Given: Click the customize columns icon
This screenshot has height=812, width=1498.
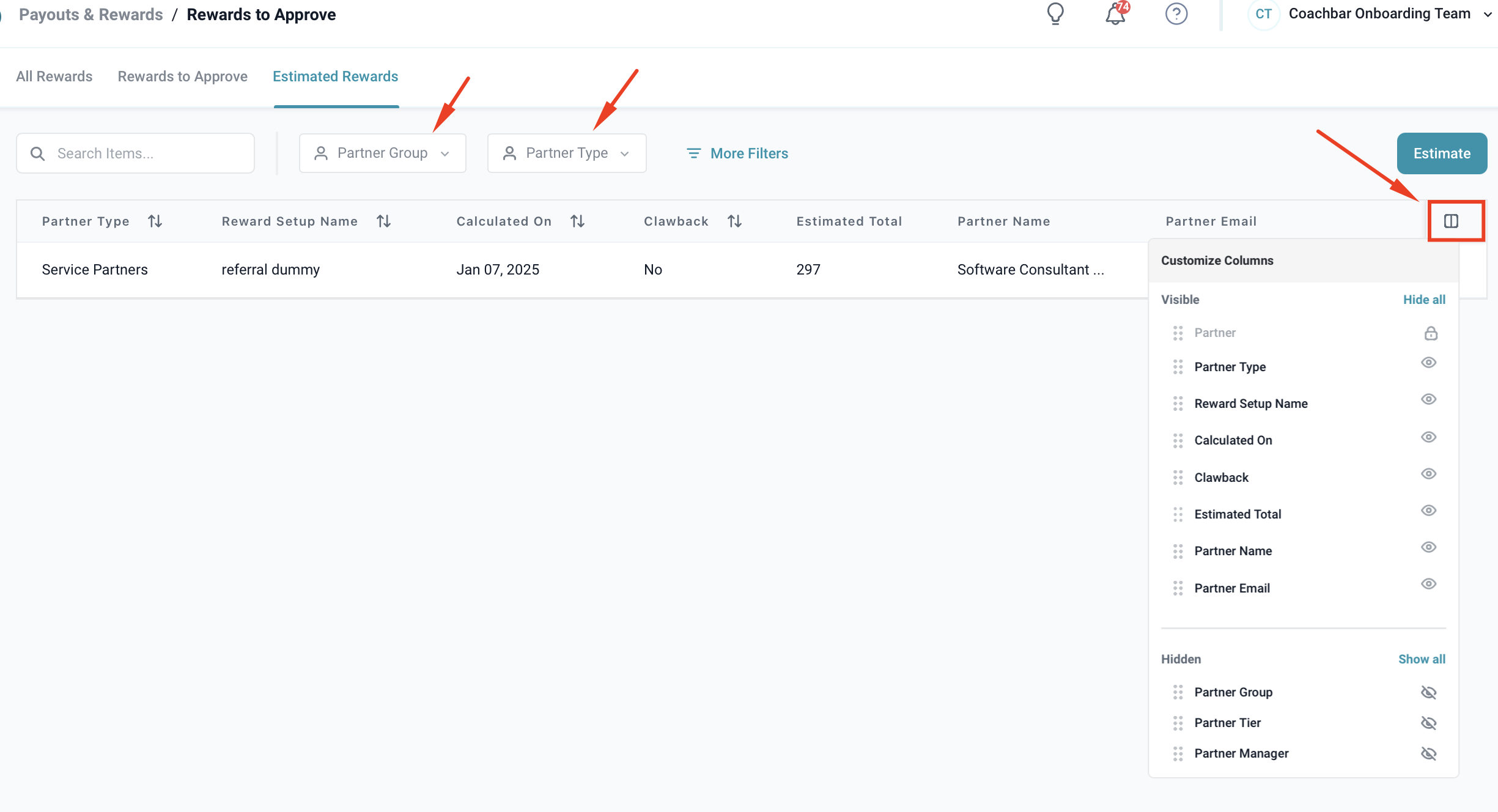Looking at the screenshot, I should pos(1451,221).
